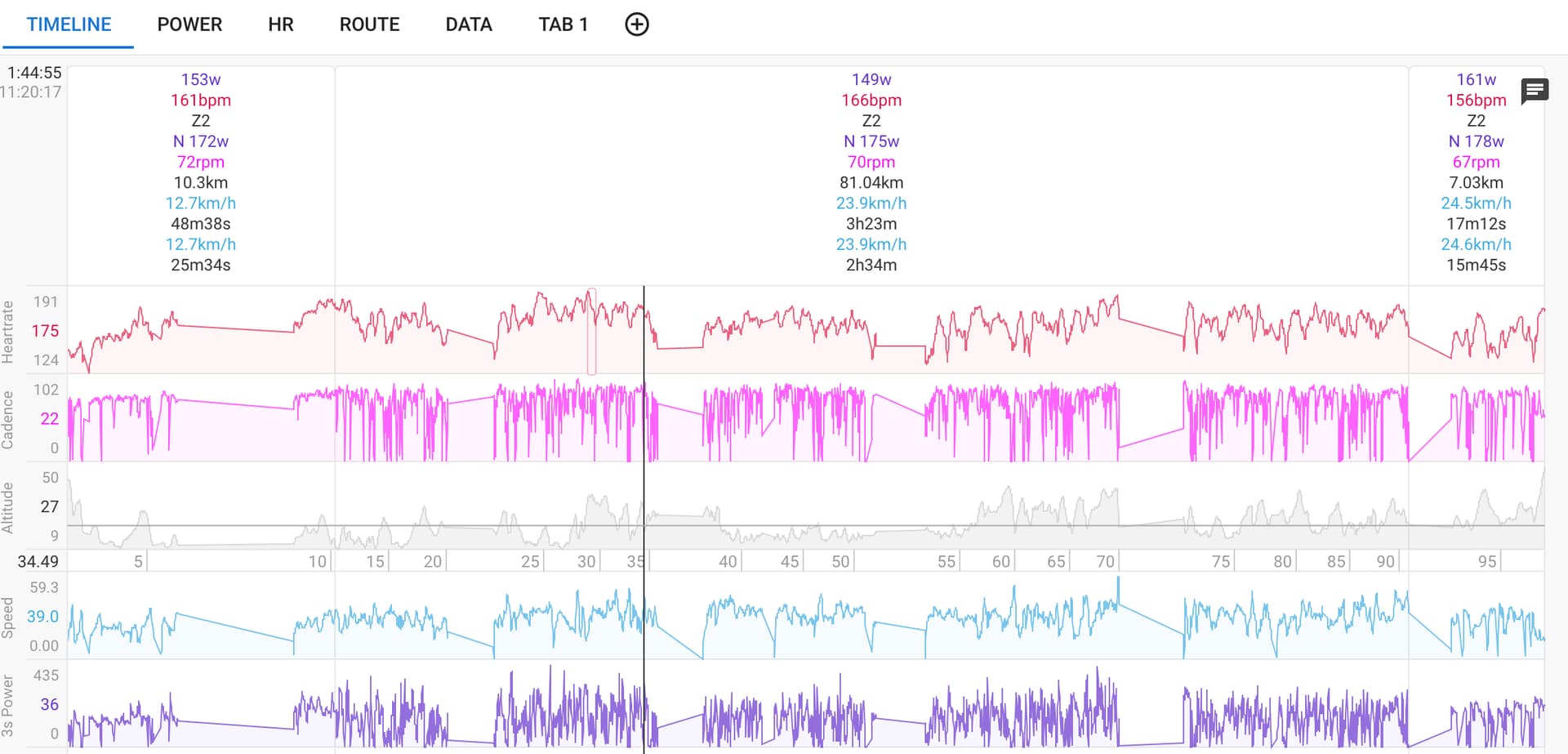1568x754 pixels.
Task: Open the TAB 1 tab
Action: tap(563, 25)
